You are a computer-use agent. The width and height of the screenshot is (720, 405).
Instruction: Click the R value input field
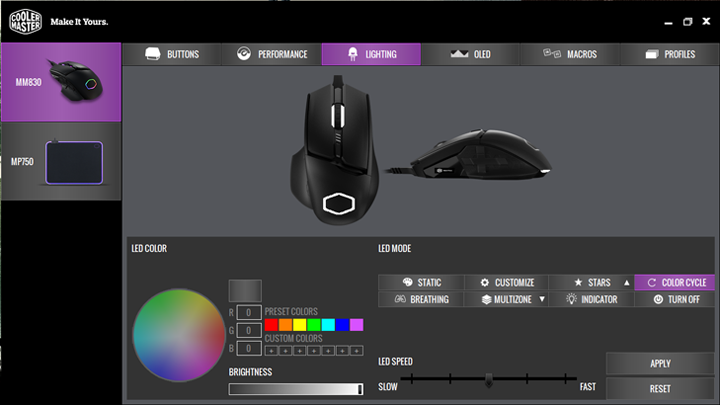point(248,312)
